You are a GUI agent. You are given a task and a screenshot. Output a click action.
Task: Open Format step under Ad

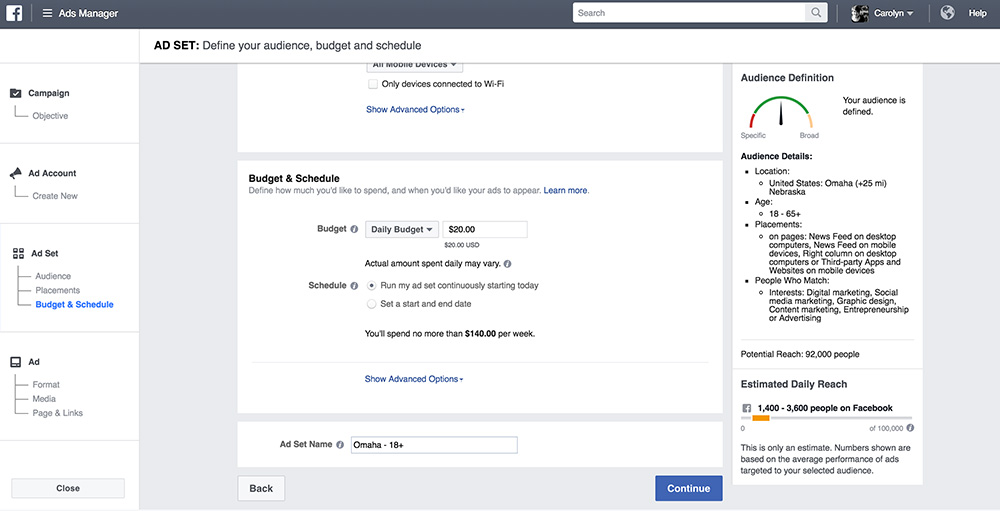click(x=46, y=385)
